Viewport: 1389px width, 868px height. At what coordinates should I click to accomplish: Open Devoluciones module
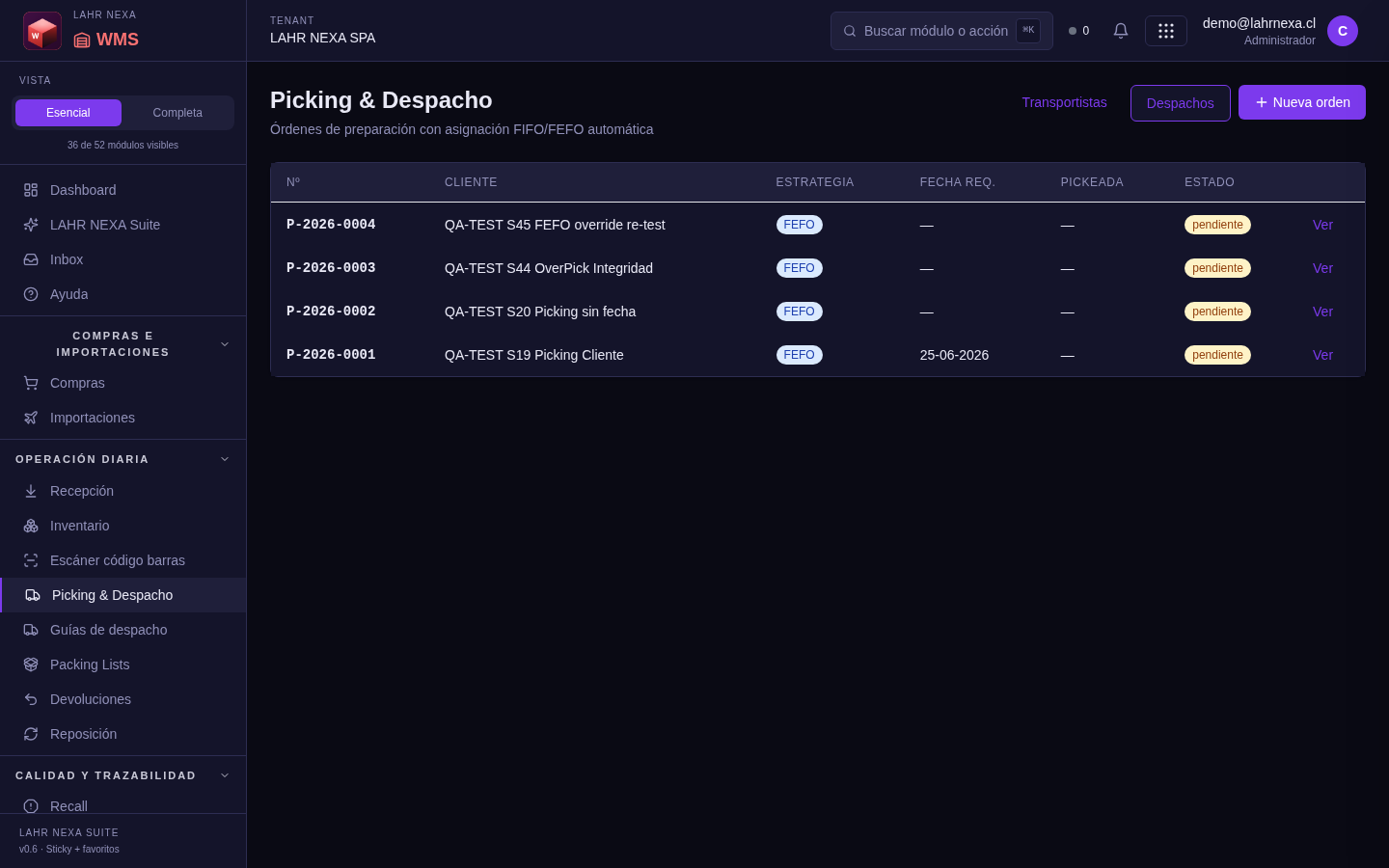123,699
